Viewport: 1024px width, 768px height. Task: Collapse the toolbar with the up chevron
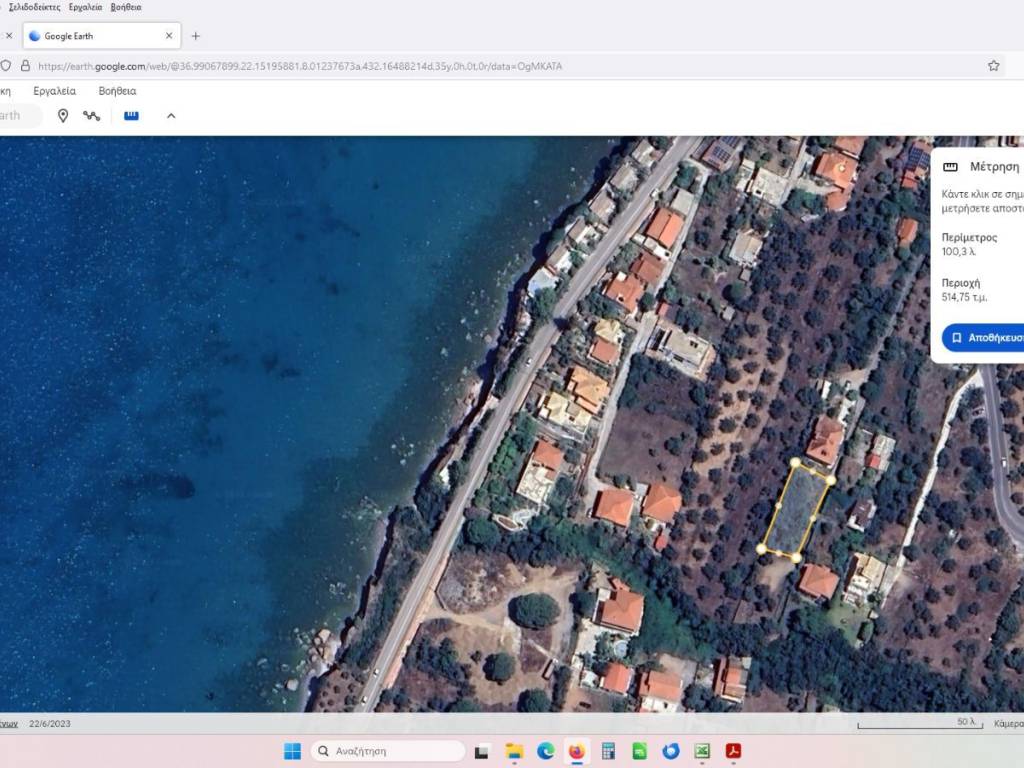click(x=171, y=116)
